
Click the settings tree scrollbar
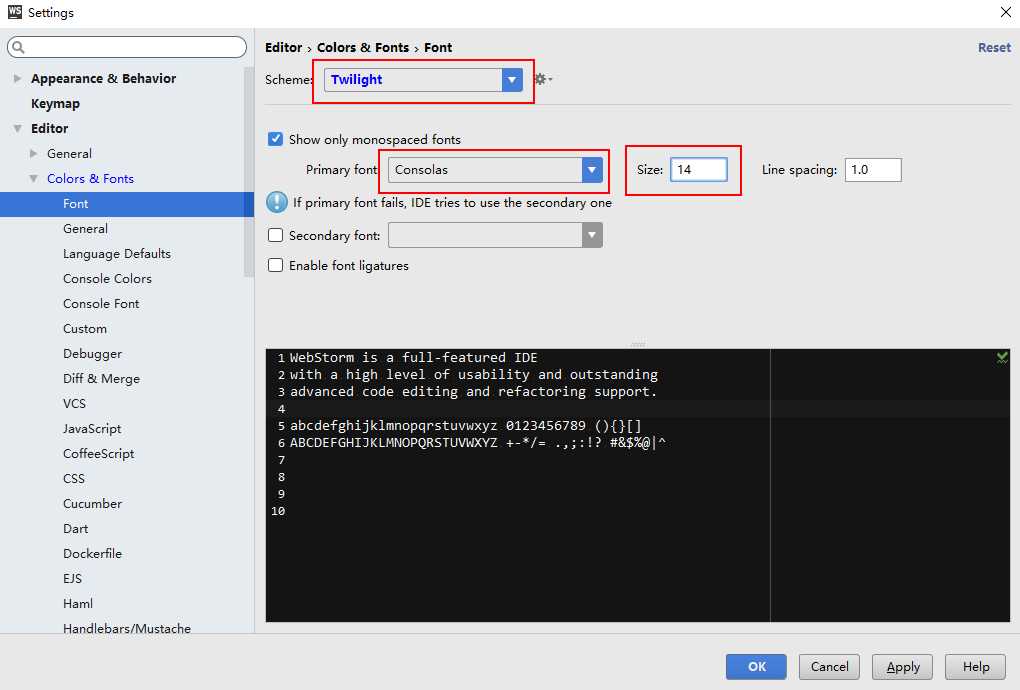248,172
